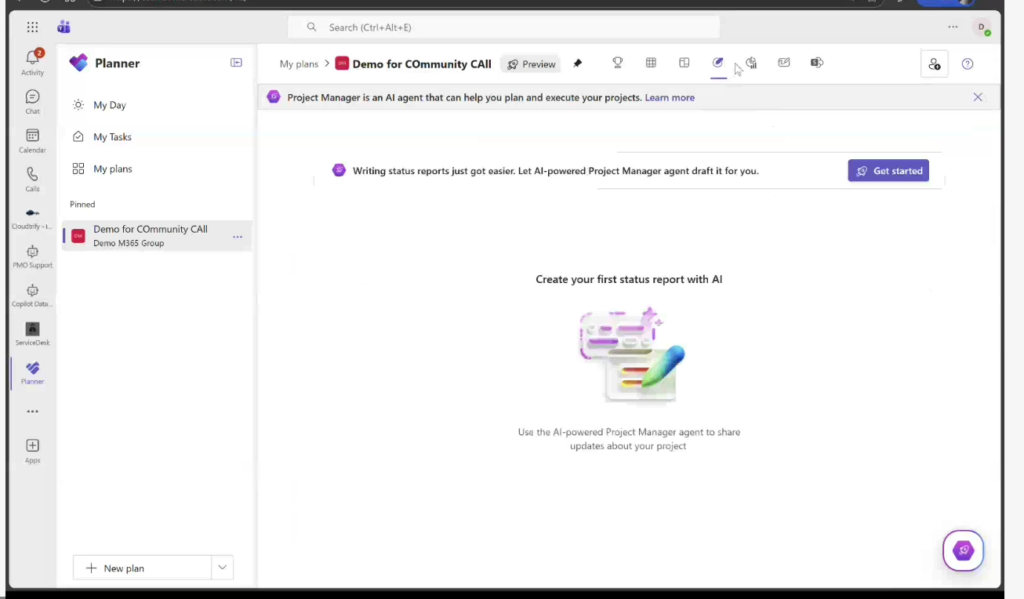Image resolution: width=1024 pixels, height=599 pixels.
Task: Open My Tasks in Planner pane
Action: click(x=157, y=137)
